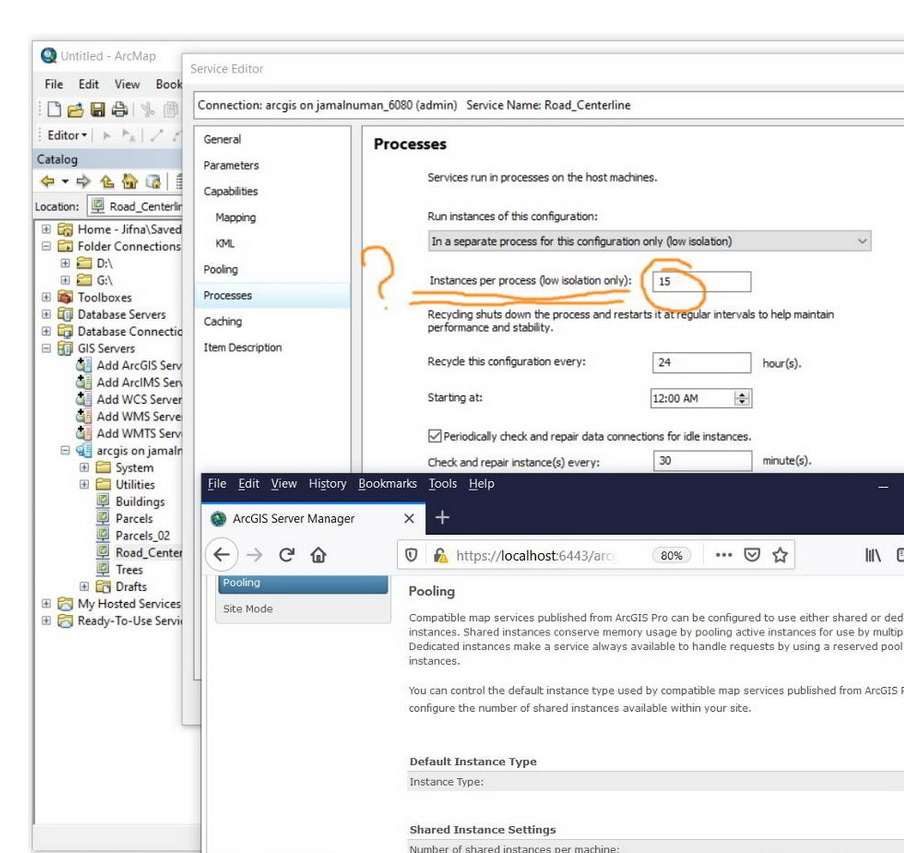The image size is (904, 853).
Task: Open the Editor dropdown menu
Action: click(x=67, y=135)
